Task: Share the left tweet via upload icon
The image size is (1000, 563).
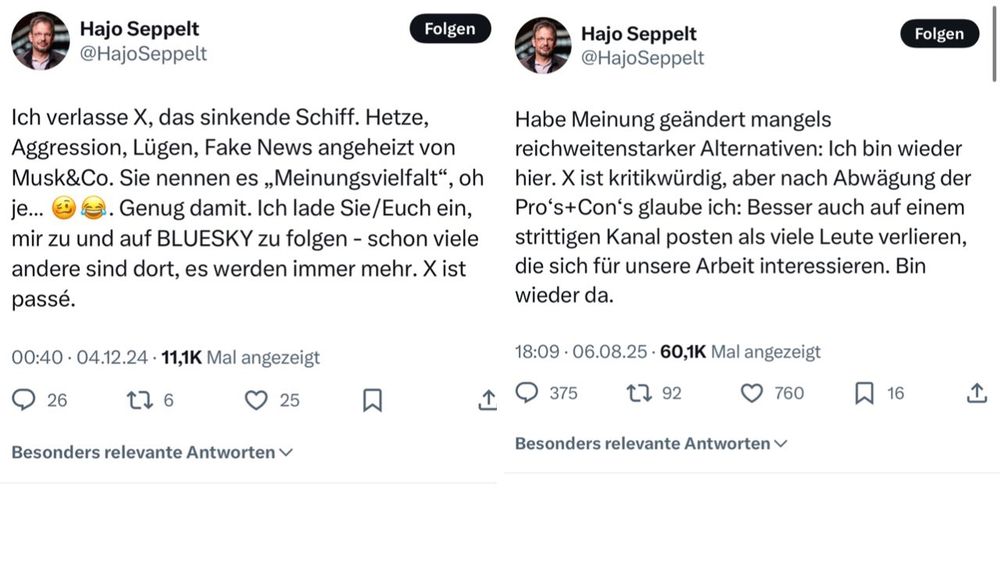Action: [487, 400]
